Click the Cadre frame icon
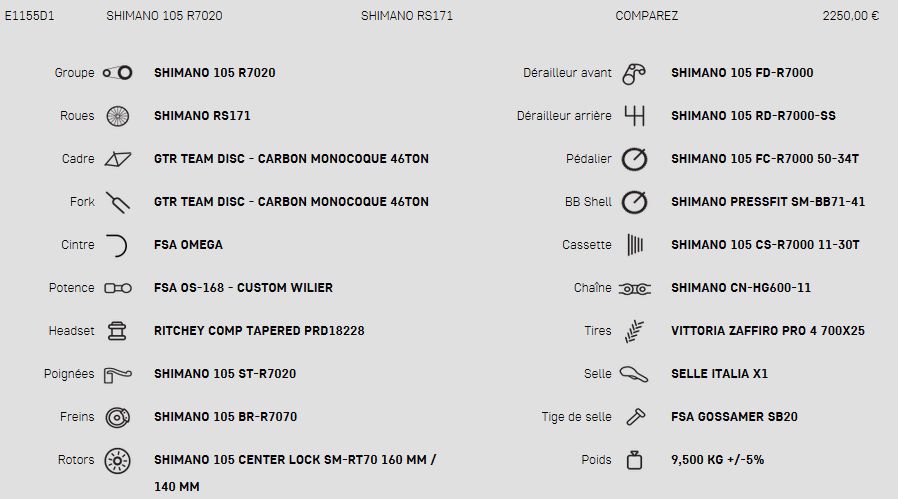Image resolution: width=898 pixels, height=499 pixels. tap(117, 159)
